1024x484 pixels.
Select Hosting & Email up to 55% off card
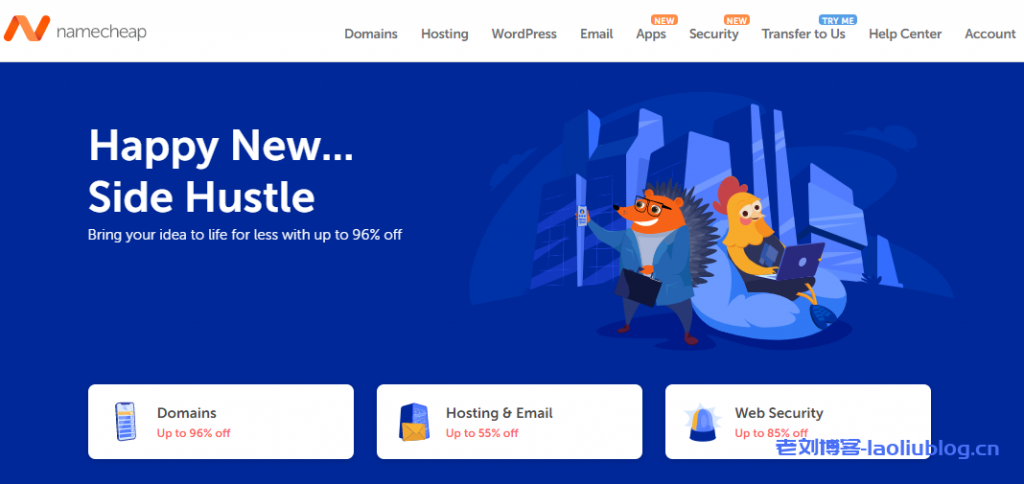tap(509, 421)
